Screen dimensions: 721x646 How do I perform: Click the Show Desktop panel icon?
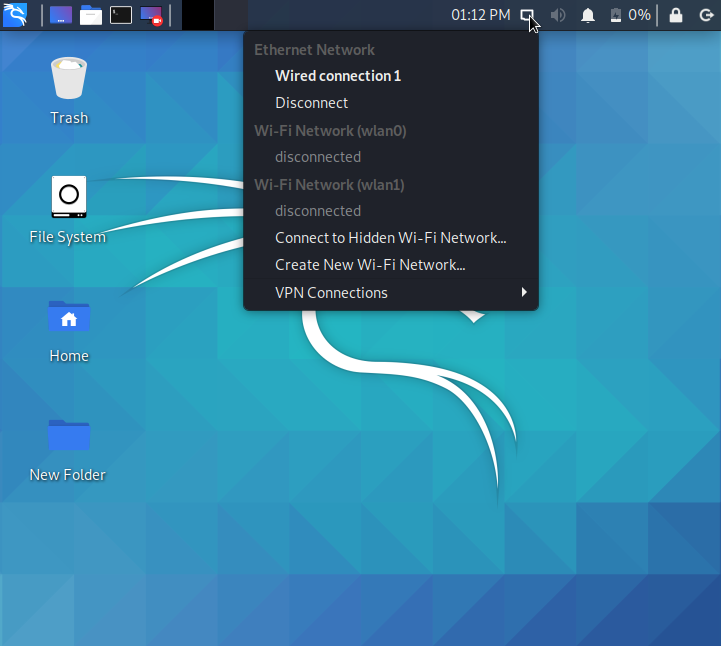click(60, 15)
